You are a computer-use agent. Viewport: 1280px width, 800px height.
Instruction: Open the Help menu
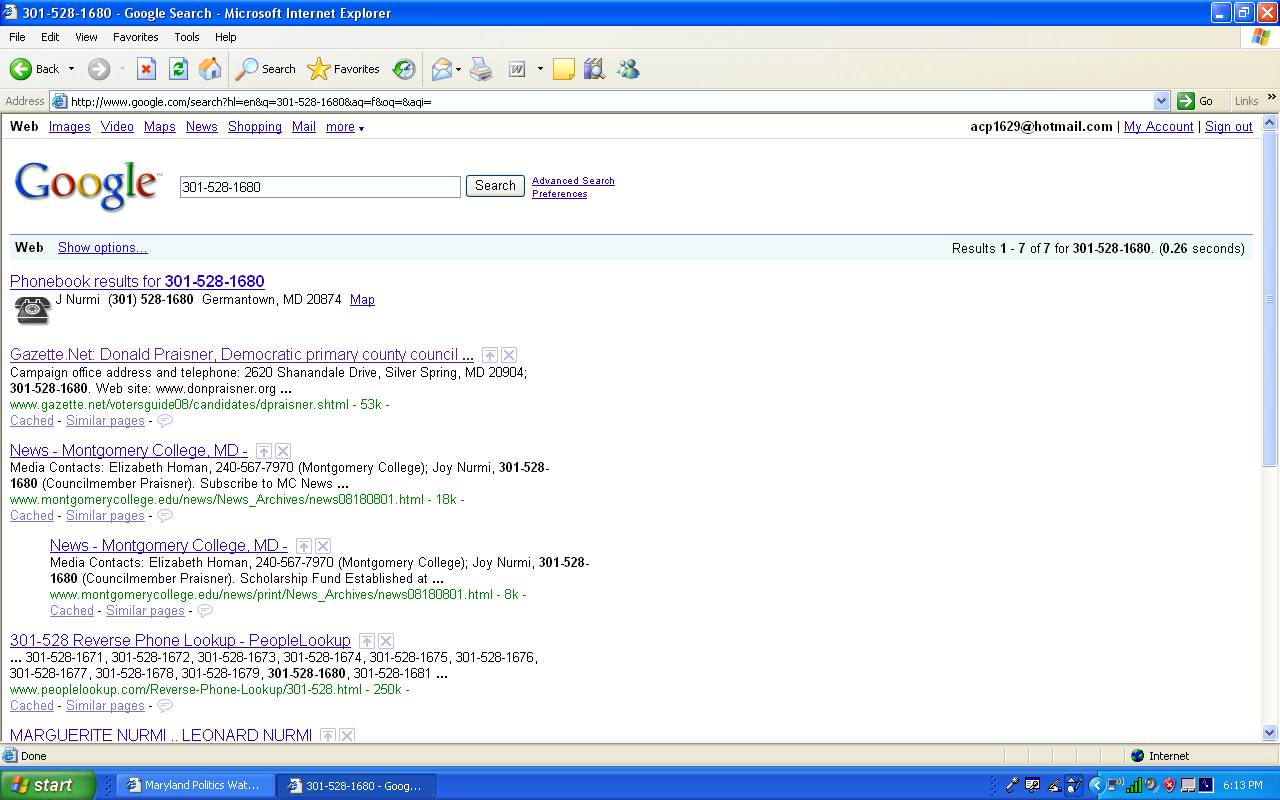(226, 37)
